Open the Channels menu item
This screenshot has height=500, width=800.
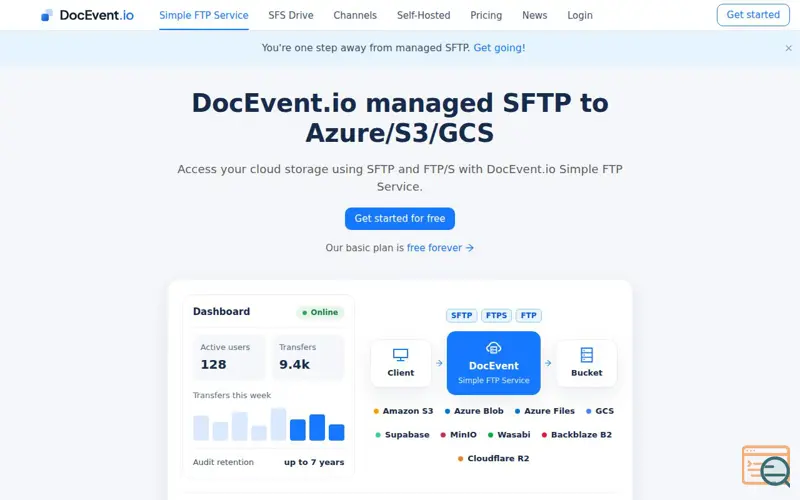pos(355,15)
